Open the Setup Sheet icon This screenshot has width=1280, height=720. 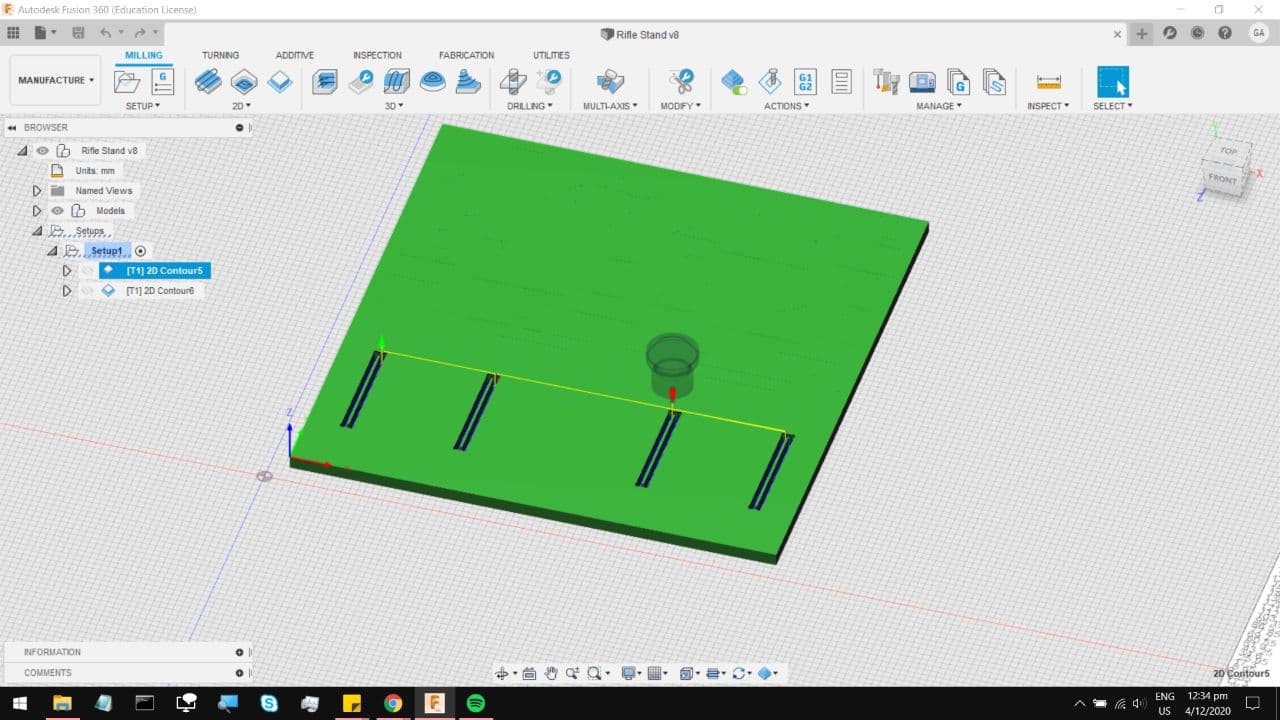coord(841,81)
